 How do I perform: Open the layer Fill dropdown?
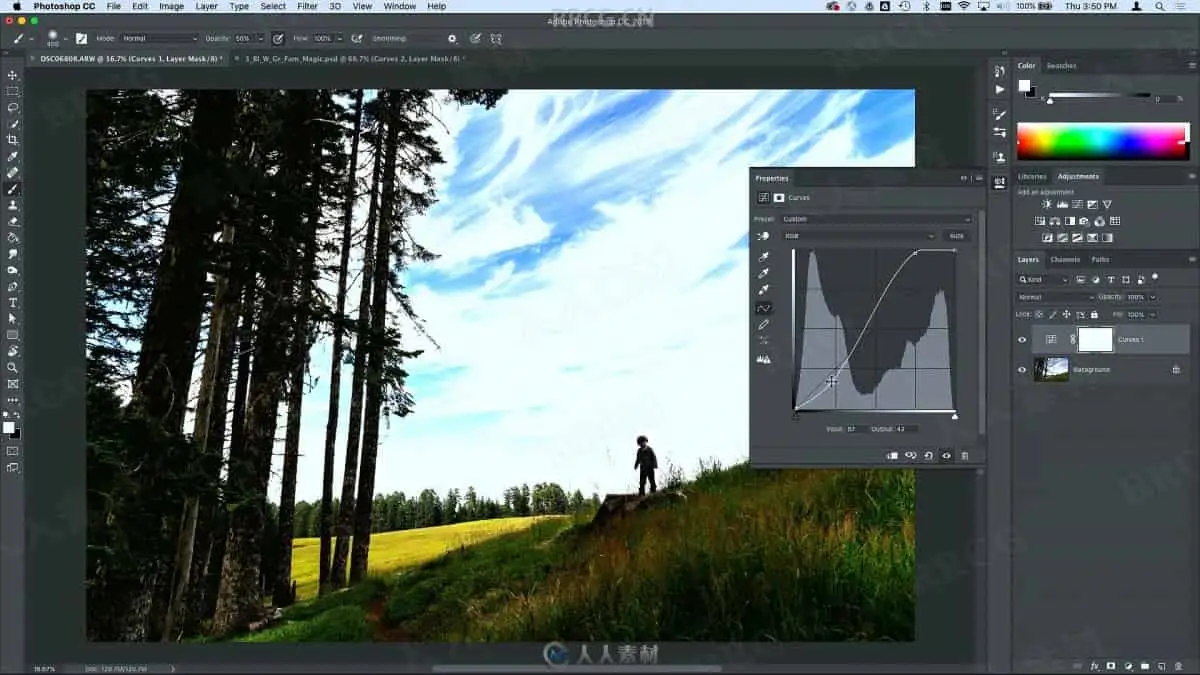[1153, 314]
